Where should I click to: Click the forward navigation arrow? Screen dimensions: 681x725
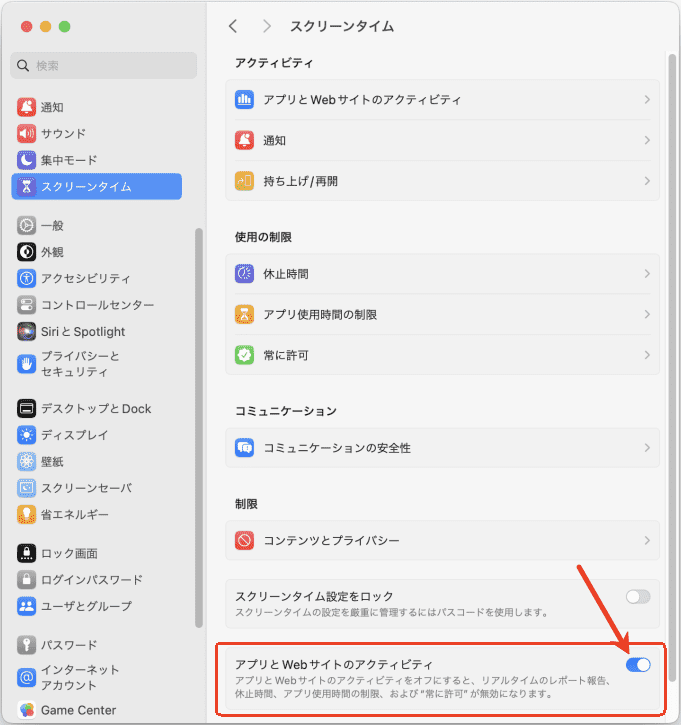tap(266, 26)
